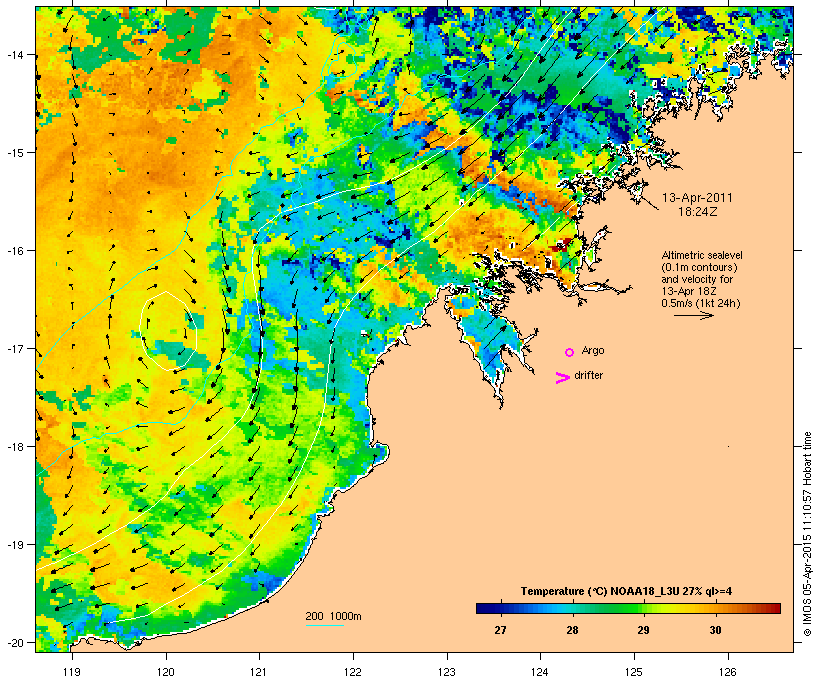Click the cyan 200m depth contour legend line
Screen dimensions: 820x680
coord(325,625)
